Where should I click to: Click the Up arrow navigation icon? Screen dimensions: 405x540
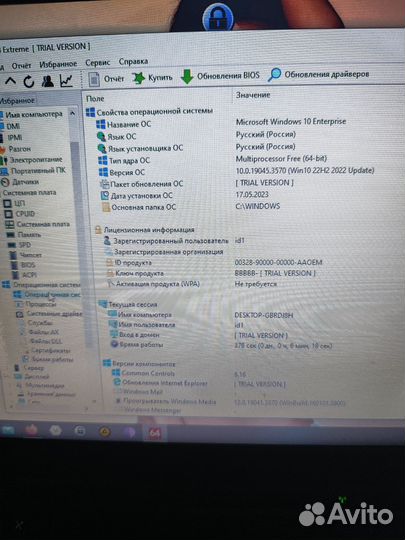(x=10, y=81)
